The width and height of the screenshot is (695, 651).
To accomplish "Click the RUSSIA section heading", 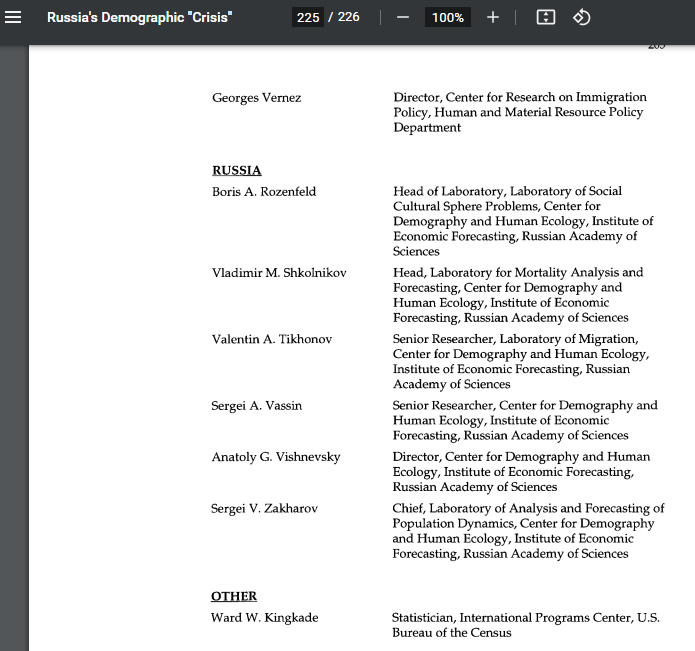I will tap(236, 170).
